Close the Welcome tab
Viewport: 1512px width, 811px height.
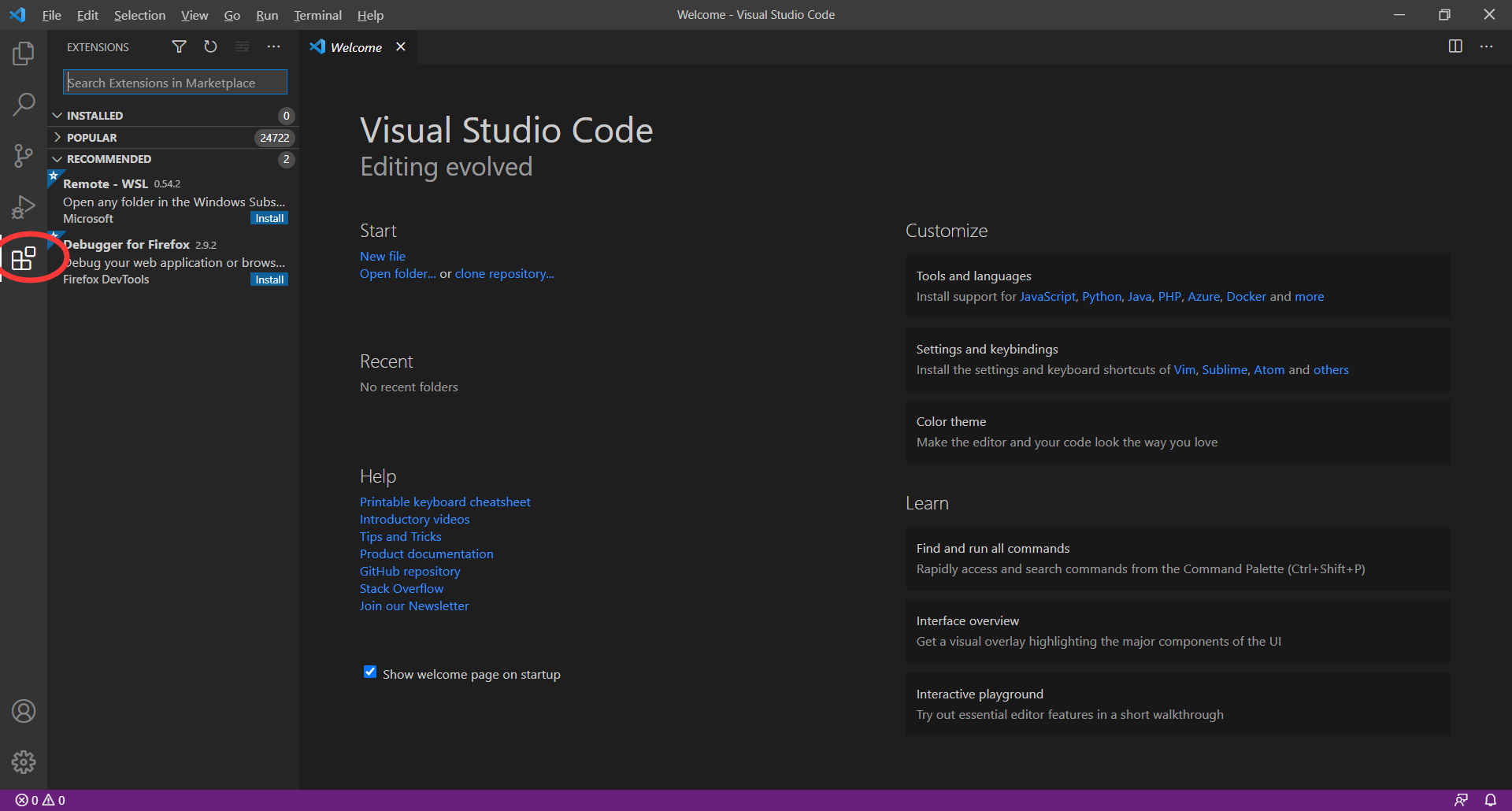coord(401,46)
